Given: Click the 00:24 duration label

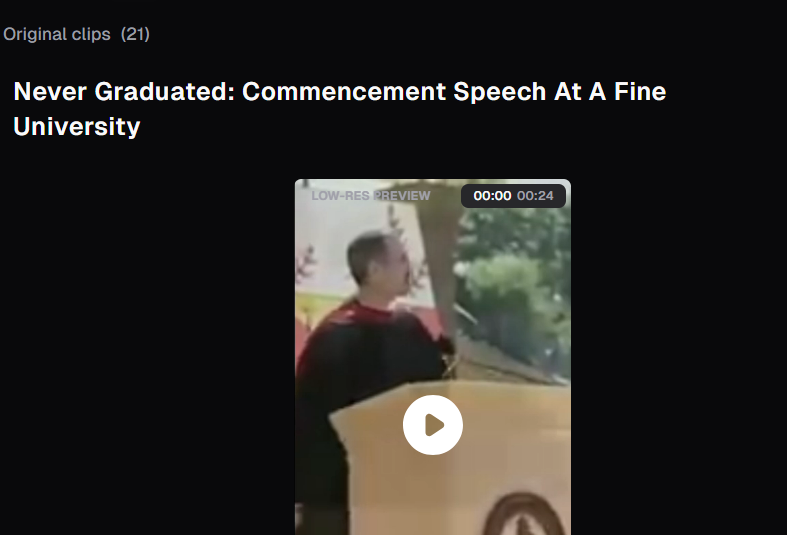Looking at the screenshot, I should [535, 196].
